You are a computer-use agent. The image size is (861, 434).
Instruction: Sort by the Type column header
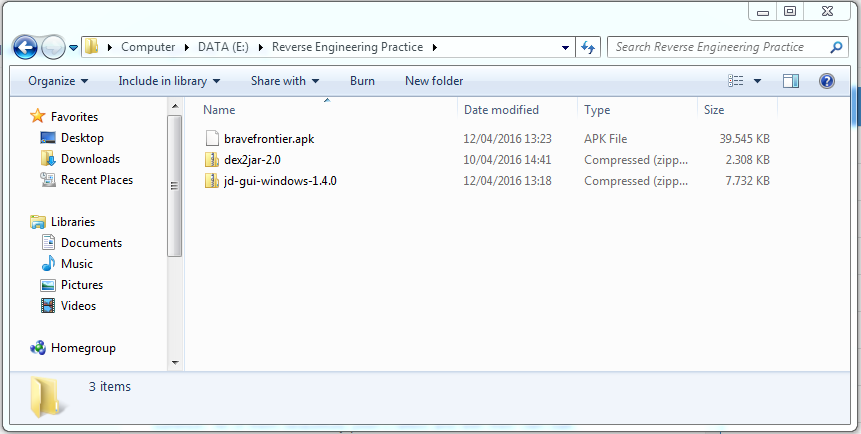[x=597, y=110]
